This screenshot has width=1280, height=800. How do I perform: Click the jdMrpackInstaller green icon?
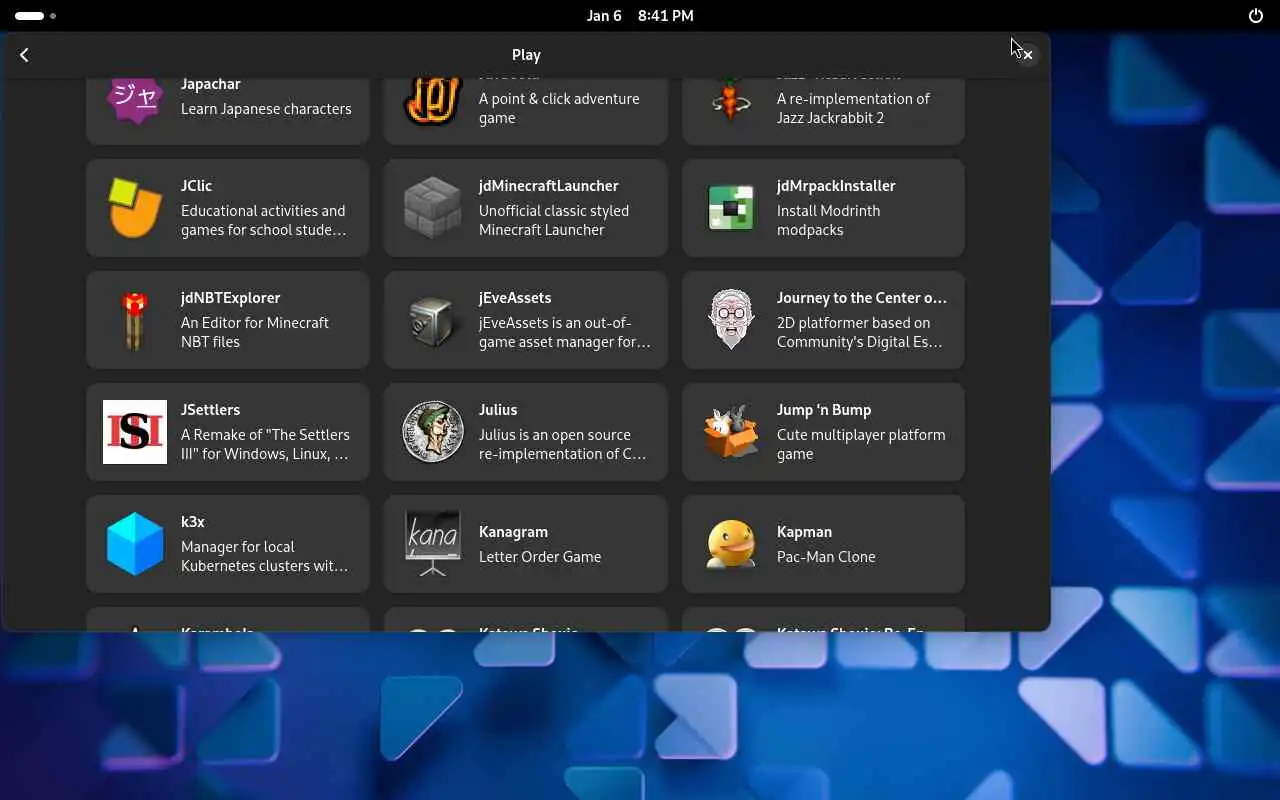click(x=731, y=208)
